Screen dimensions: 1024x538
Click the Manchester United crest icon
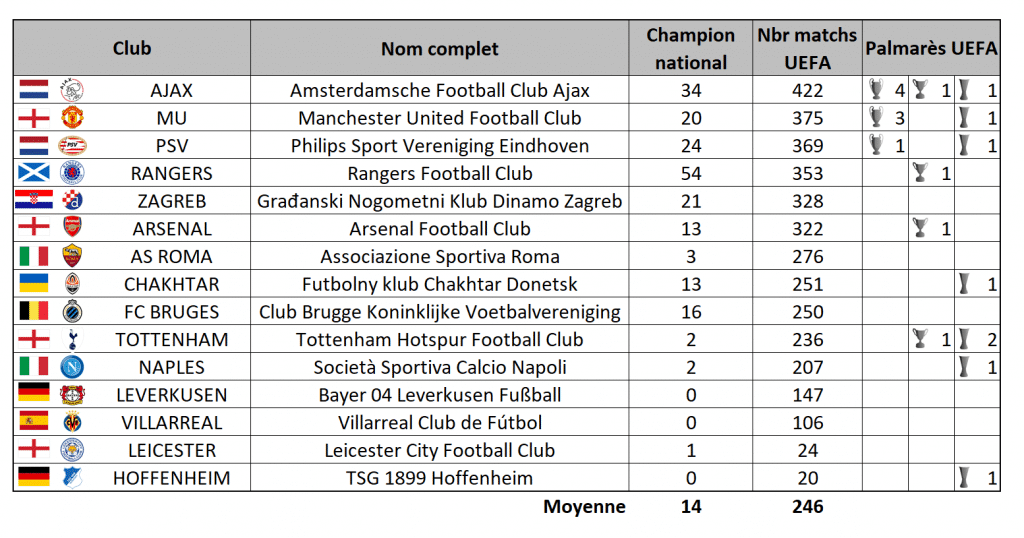click(x=72, y=118)
